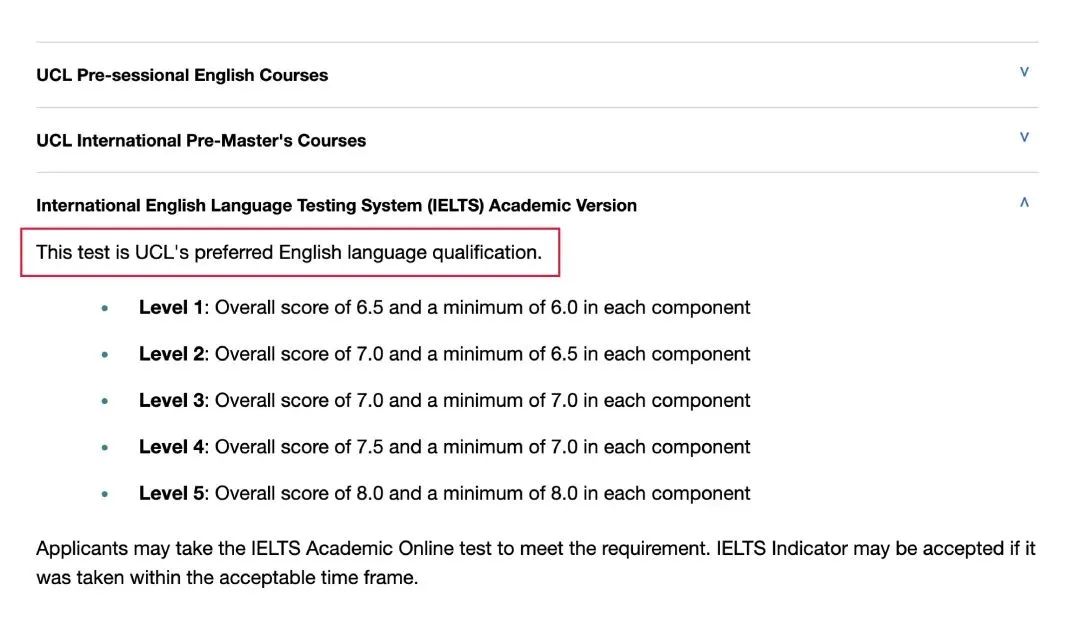Click the bullet point beside Level 4
Image resolution: width=1080 pixels, height=624 pixels.
click(x=104, y=448)
